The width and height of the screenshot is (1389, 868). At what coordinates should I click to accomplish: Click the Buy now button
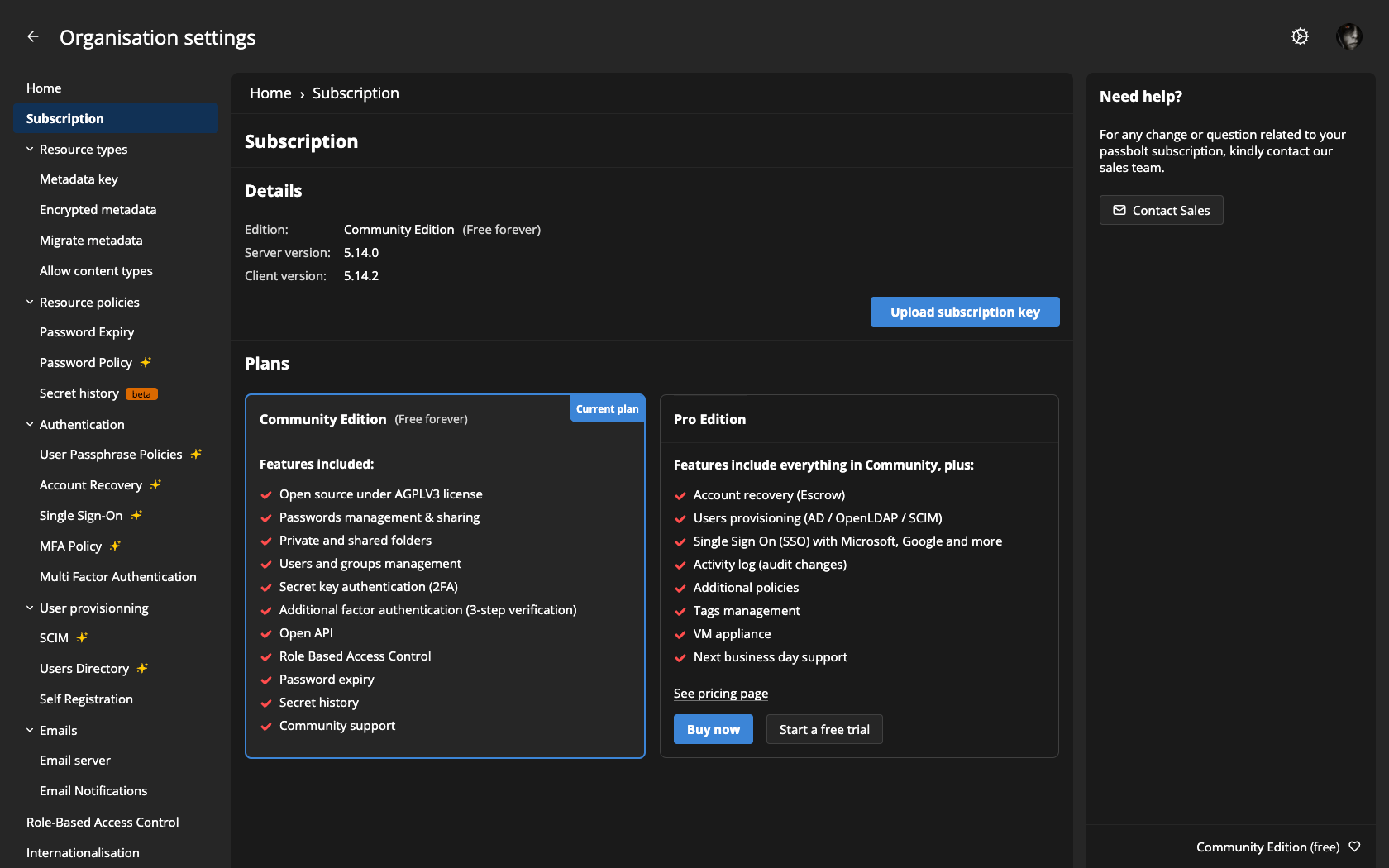(714, 729)
